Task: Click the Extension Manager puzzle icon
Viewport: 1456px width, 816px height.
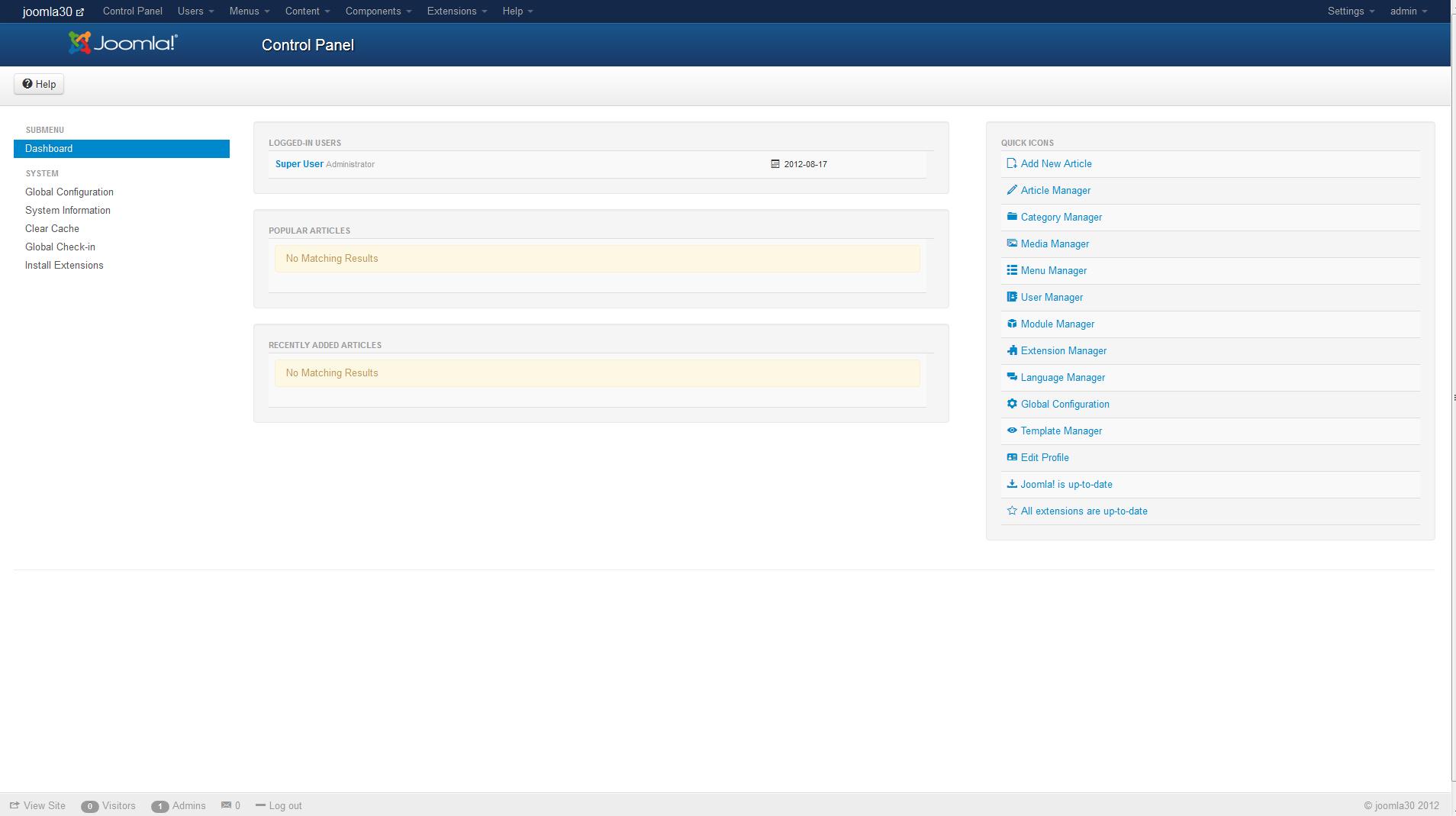Action: pyautogui.click(x=1012, y=350)
